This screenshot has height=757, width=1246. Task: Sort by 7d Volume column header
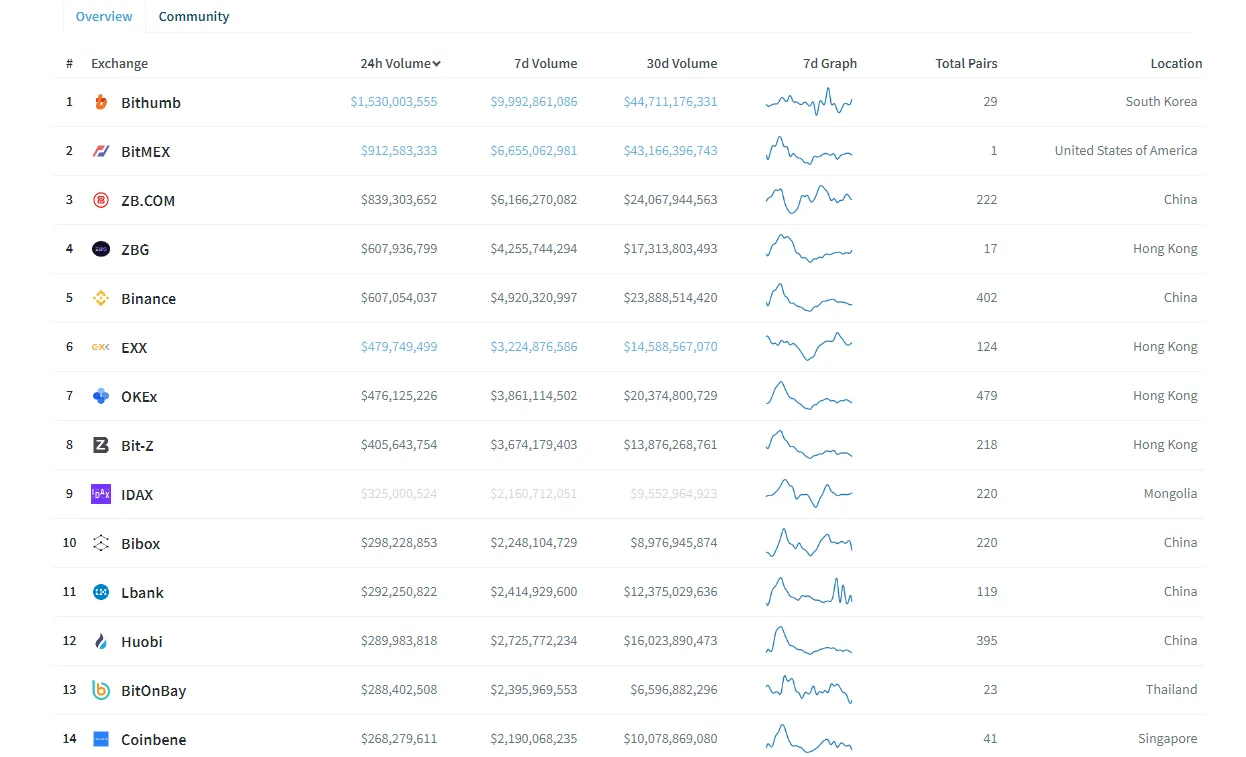coord(546,63)
